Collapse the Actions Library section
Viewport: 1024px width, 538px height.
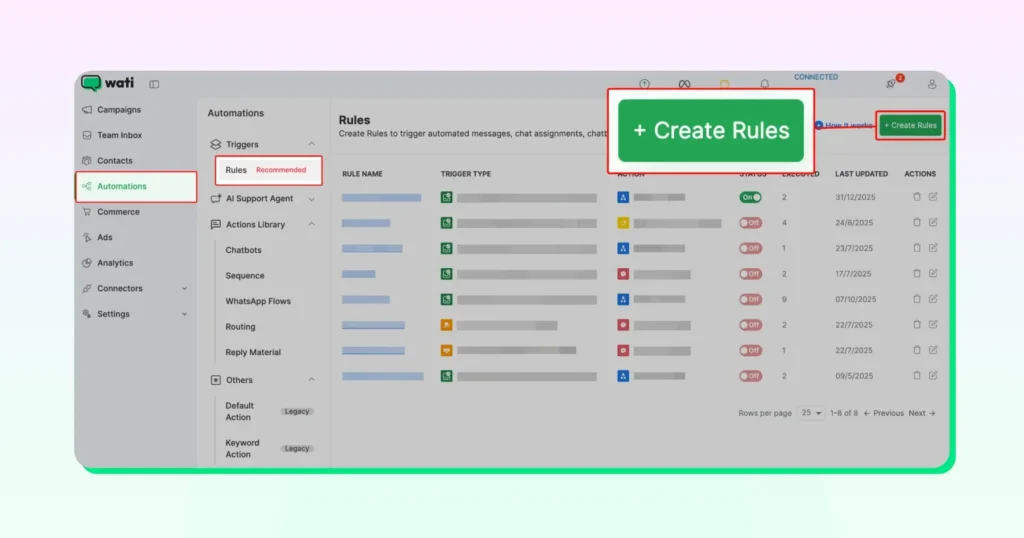tap(312, 224)
